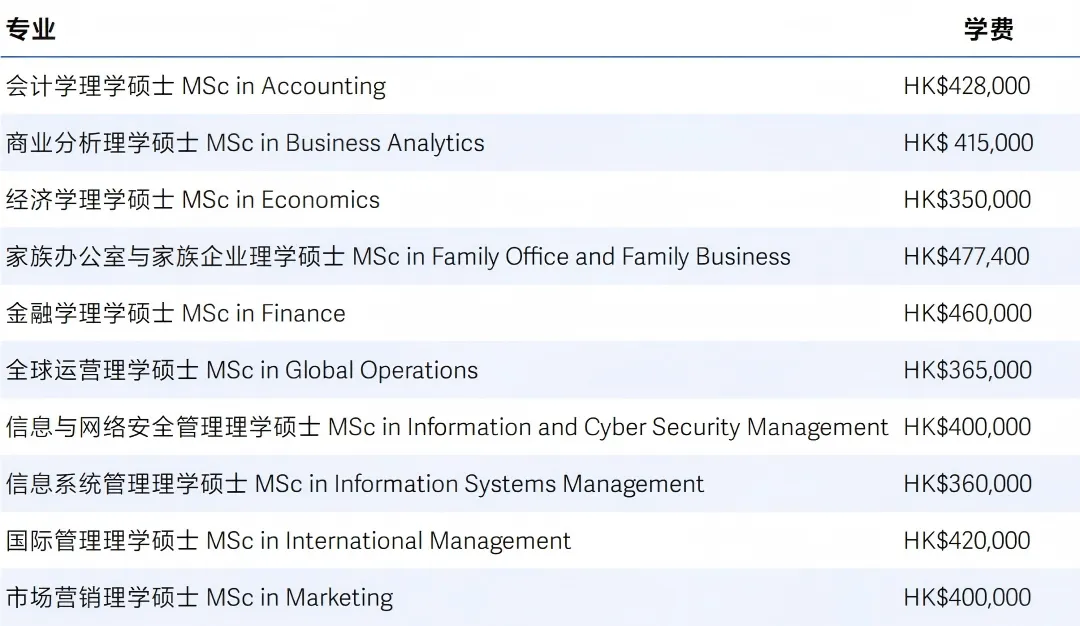
Task: Click the 学费 column header
Action: 988,30
